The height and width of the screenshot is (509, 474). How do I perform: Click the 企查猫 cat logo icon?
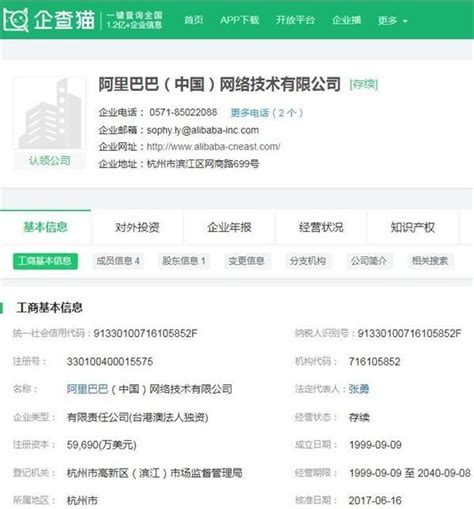tap(15, 20)
